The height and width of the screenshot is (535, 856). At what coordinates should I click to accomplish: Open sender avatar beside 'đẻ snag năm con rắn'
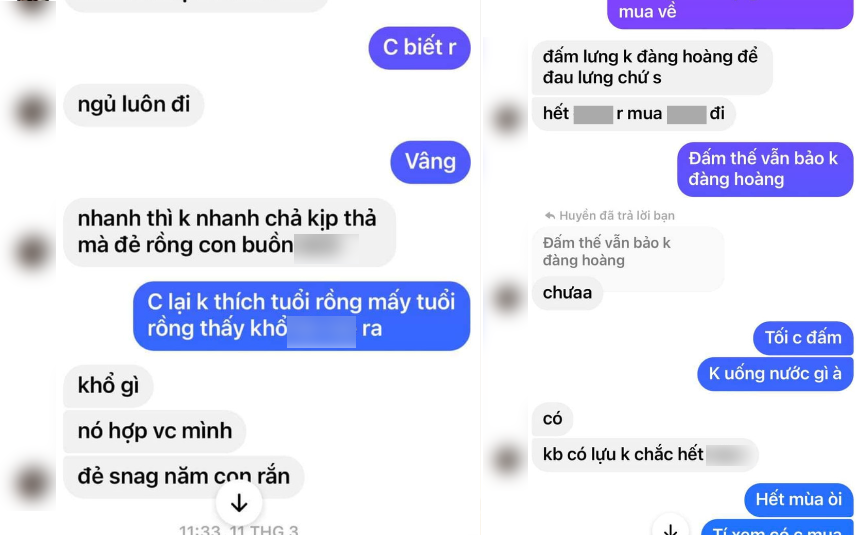pos(33,484)
